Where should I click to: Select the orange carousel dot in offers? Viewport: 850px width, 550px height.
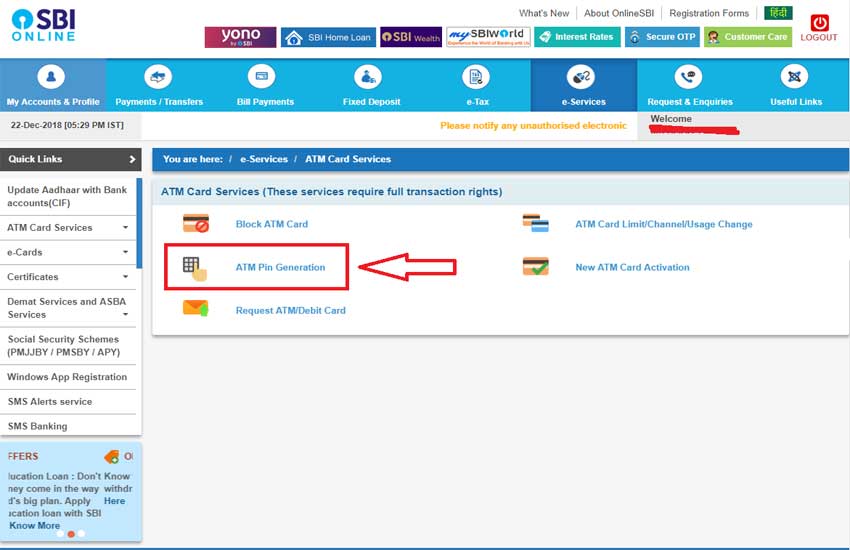pos(71,534)
